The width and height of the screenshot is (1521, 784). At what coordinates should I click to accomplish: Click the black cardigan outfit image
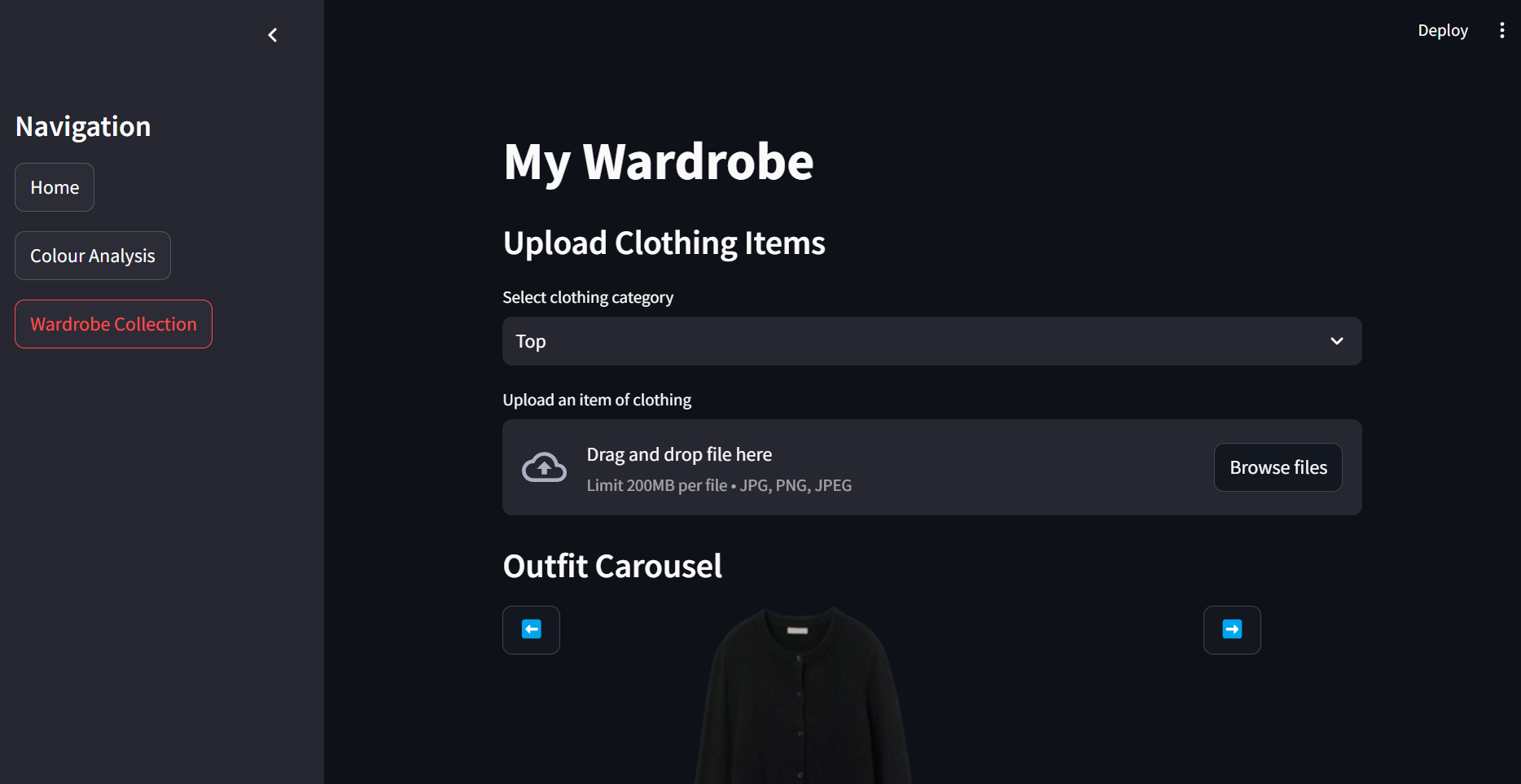(x=802, y=694)
